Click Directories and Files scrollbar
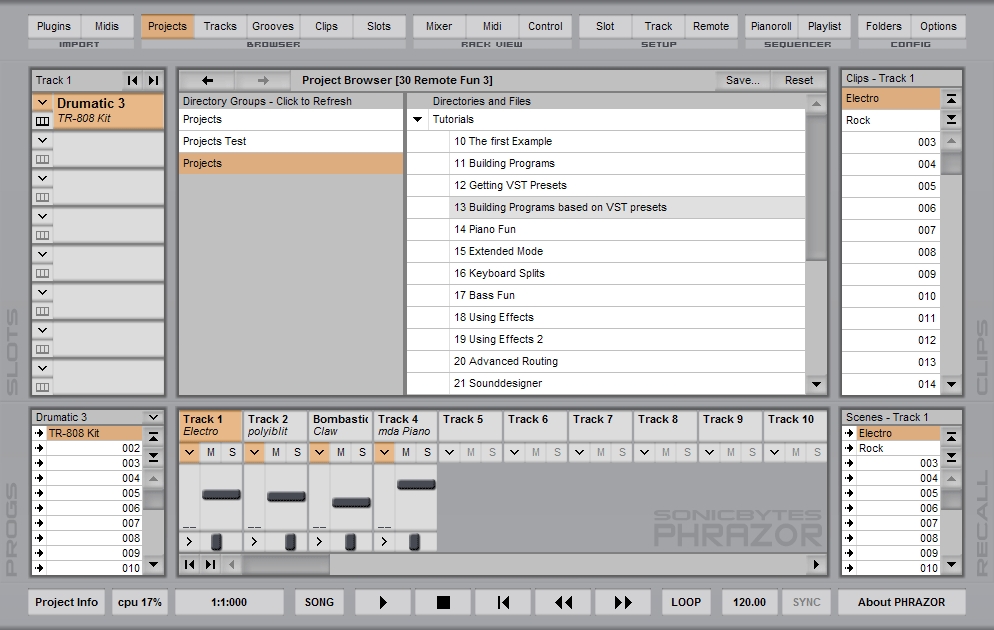Viewport: 994px width, 630px height. (x=816, y=186)
